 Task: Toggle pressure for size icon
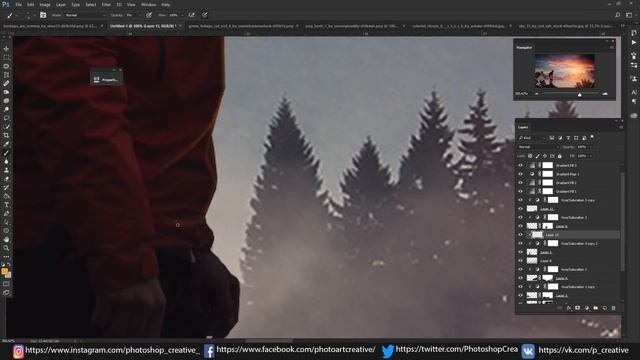pos(204,15)
